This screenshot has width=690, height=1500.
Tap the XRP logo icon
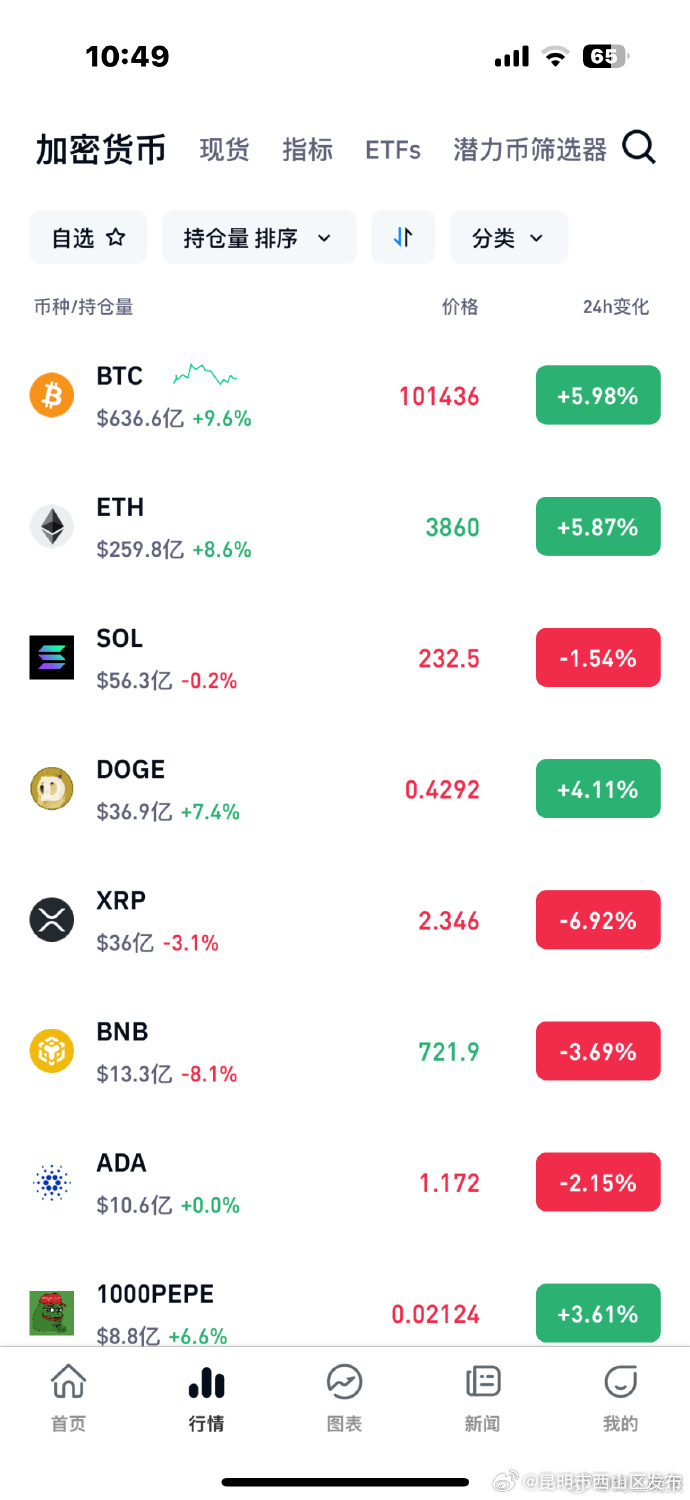(x=52, y=920)
